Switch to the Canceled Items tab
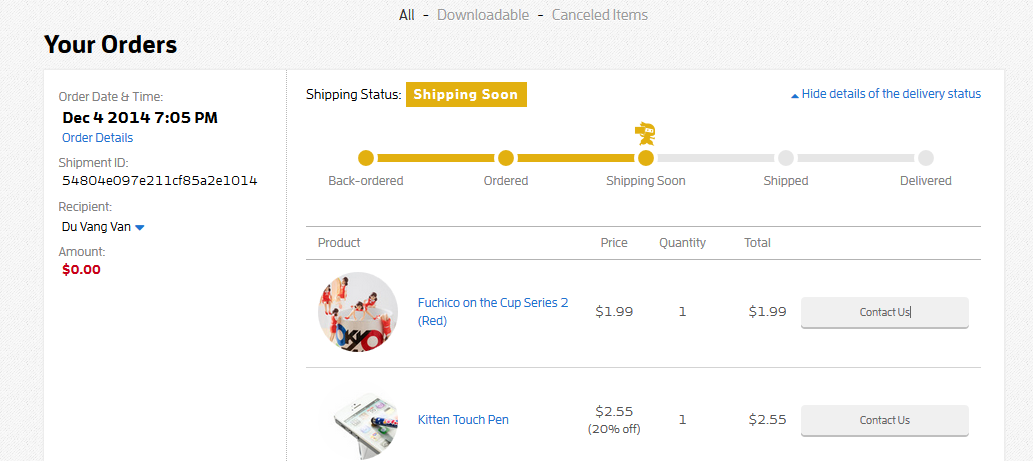This screenshot has width=1033, height=461. pyautogui.click(x=600, y=15)
